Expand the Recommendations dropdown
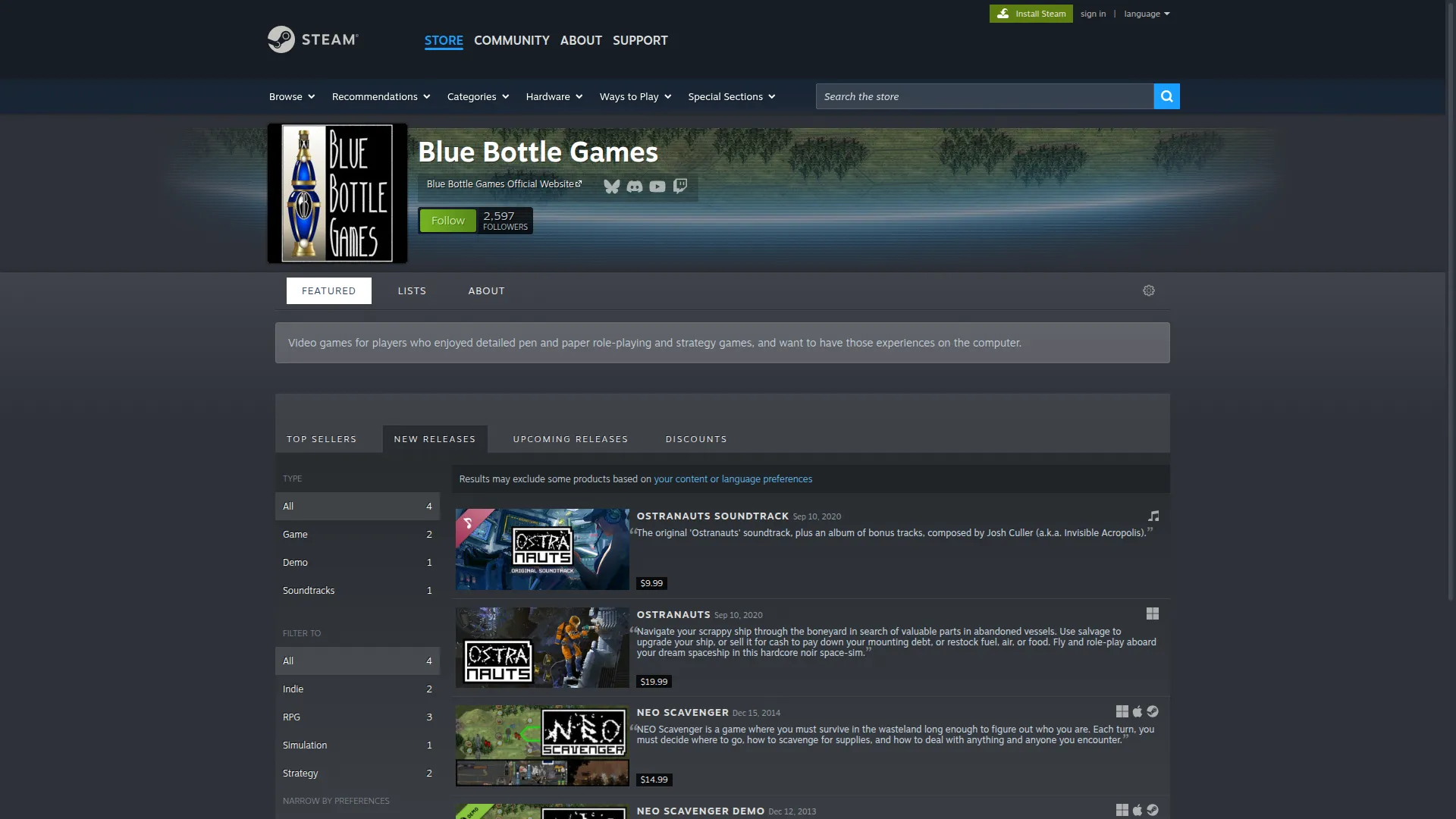1456x819 pixels. pos(381,96)
